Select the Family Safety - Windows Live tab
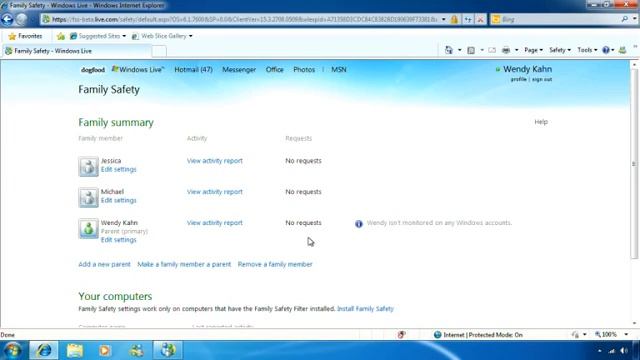The height and width of the screenshot is (360, 640). (x=77, y=51)
